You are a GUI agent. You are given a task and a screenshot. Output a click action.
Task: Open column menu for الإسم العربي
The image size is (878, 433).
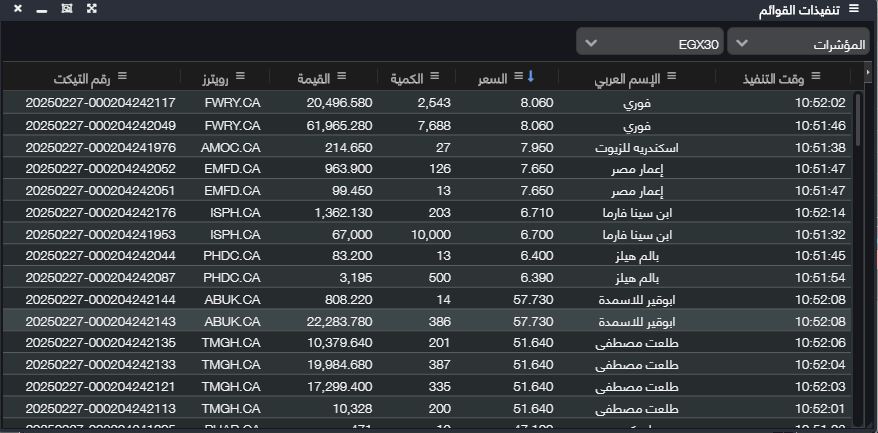click(672, 76)
